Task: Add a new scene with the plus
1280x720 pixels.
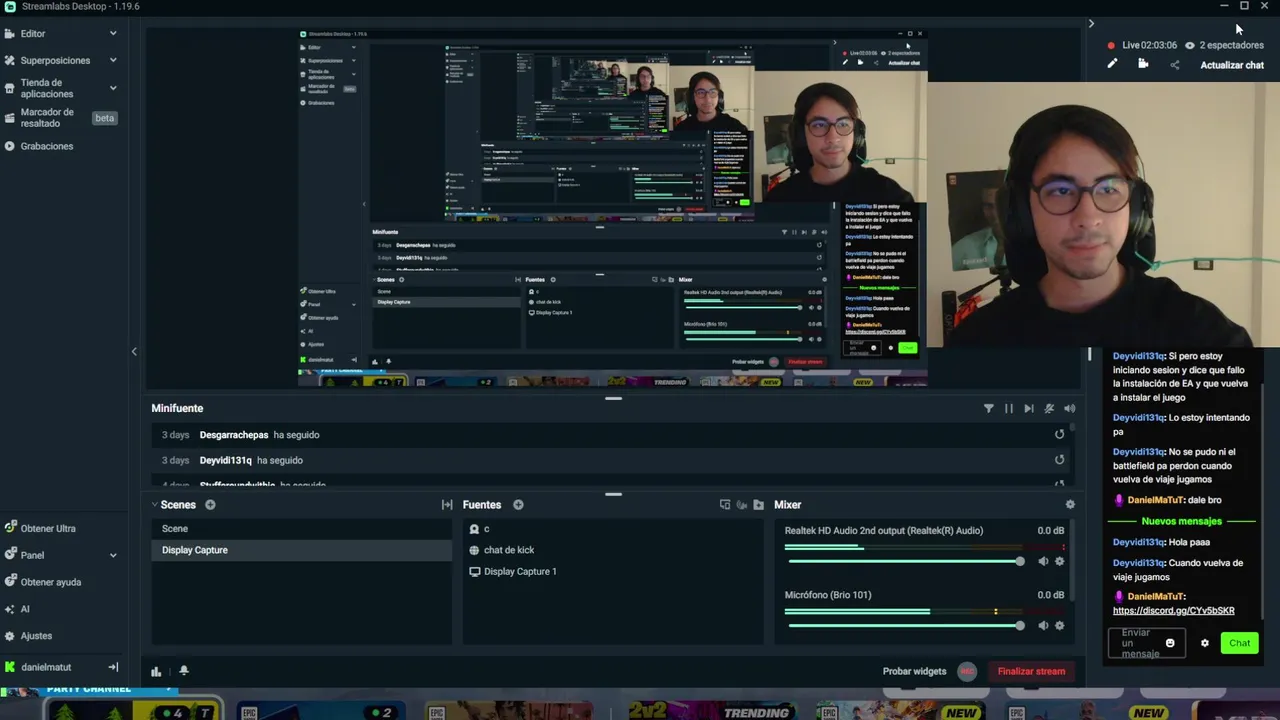Action: click(x=210, y=505)
